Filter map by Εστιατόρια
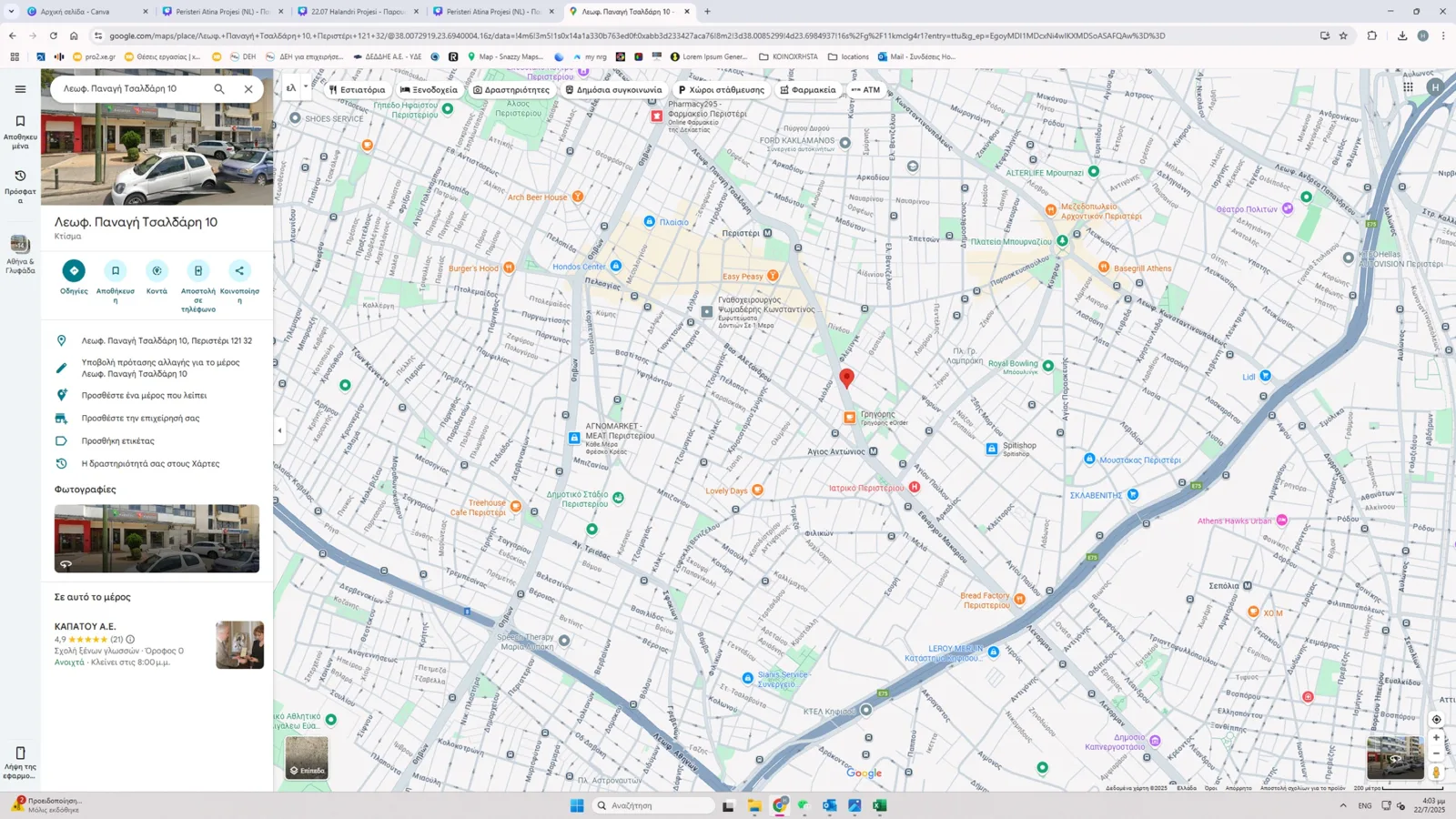The height and width of the screenshot is (819, 1456). tap(357, 90)
